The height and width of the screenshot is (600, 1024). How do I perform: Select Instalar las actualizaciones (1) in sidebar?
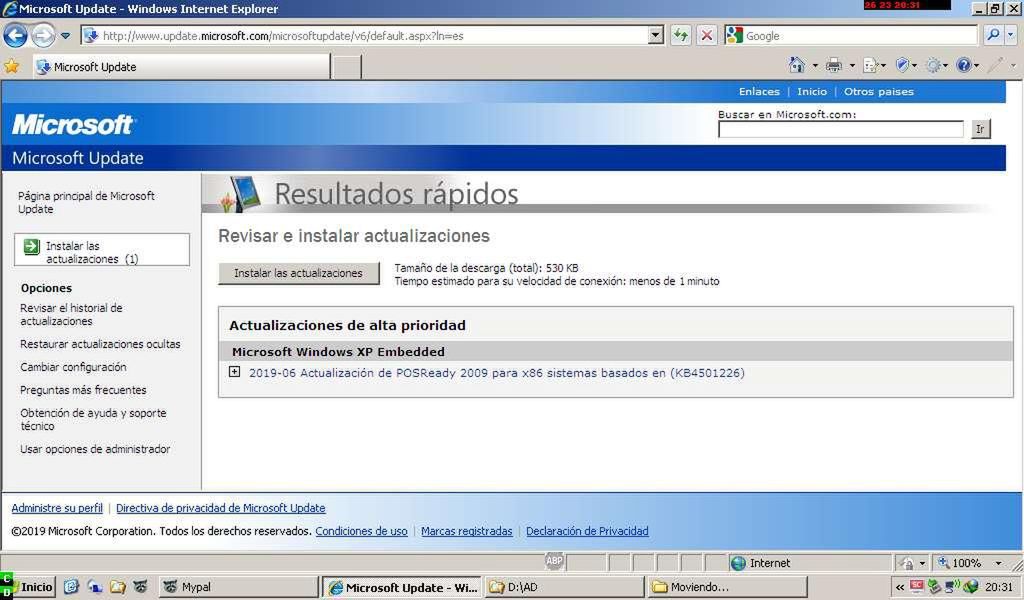coord(102,250)
